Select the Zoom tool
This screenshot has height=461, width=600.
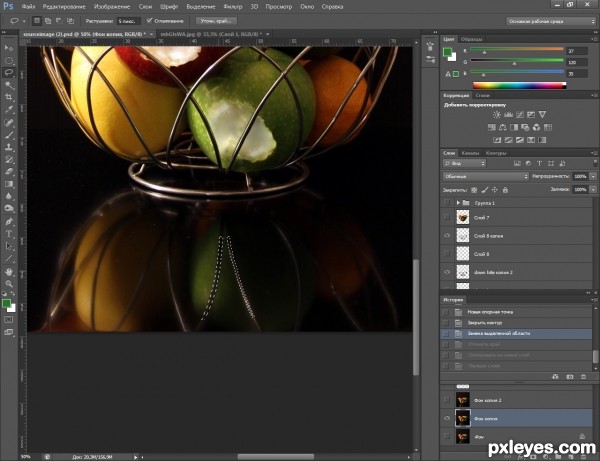[8, 284]
